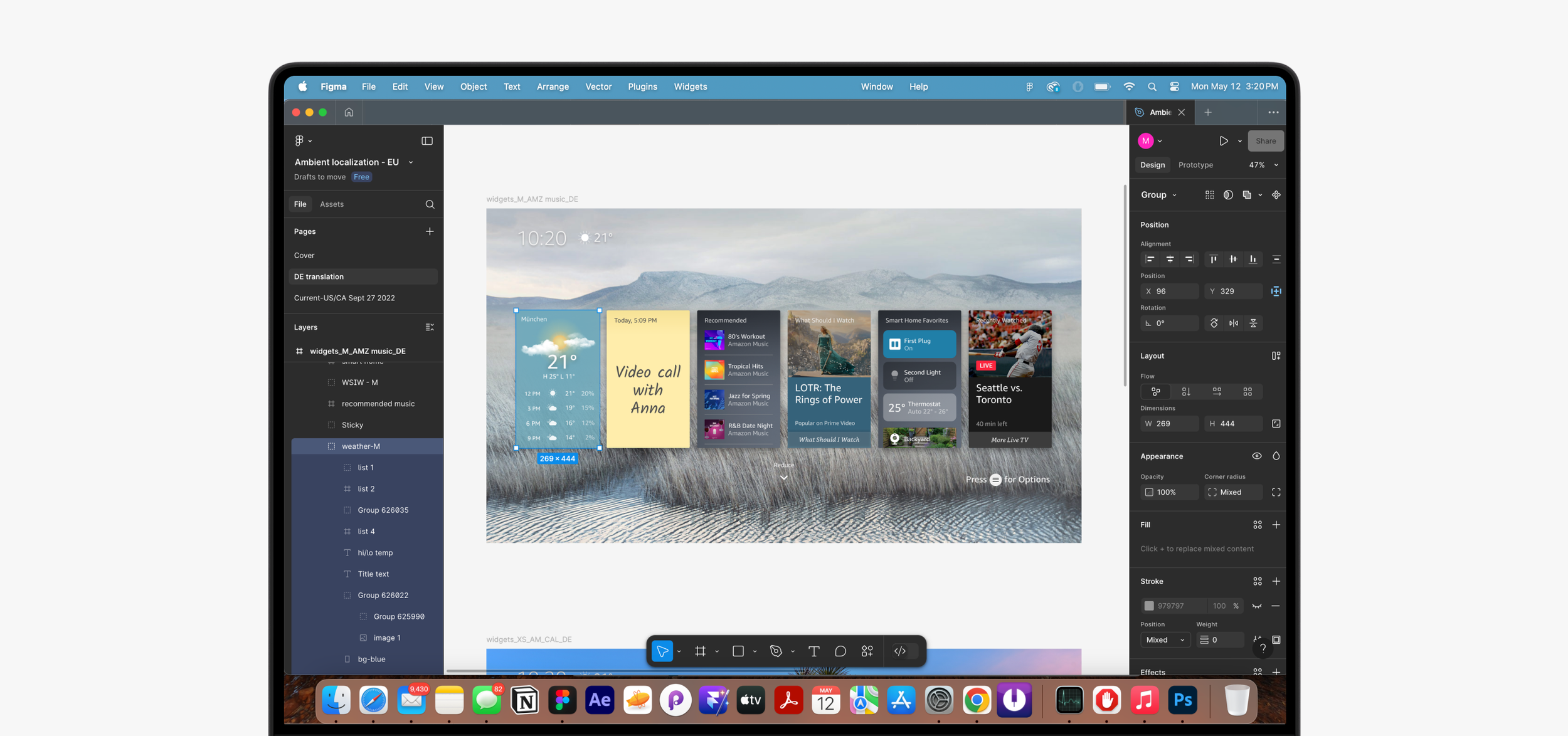Toggle constrain proportions next to dimensions
This screenshot has height=736, width=1568.
pos(1276,424)
